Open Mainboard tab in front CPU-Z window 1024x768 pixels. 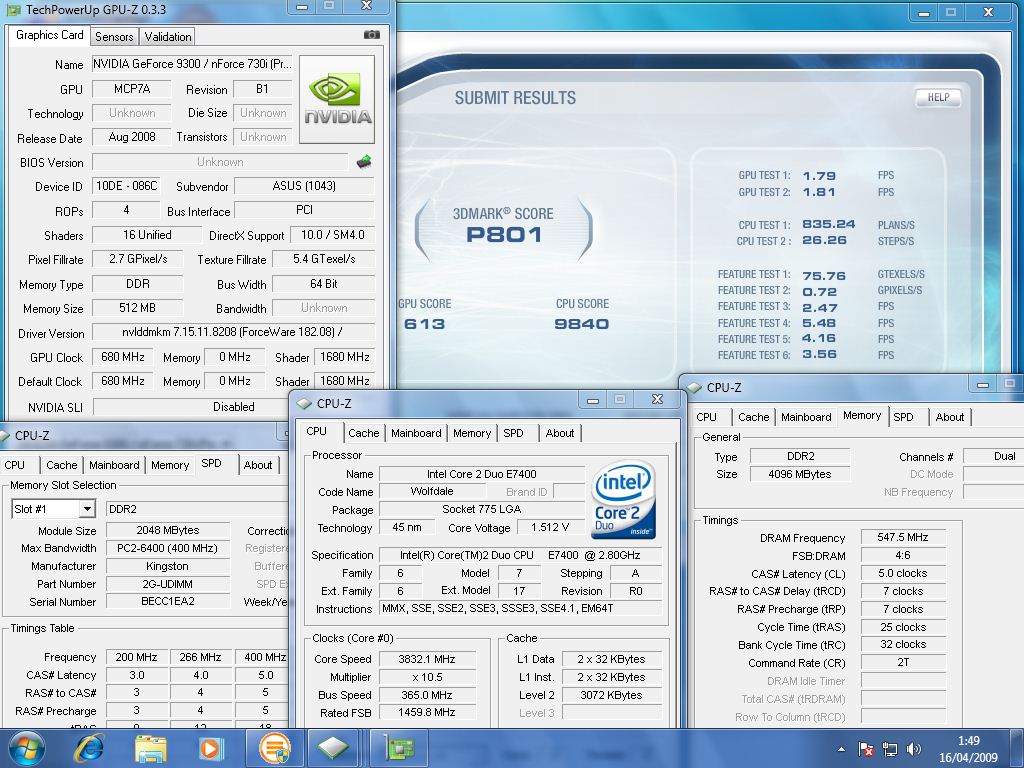(416, 433)
